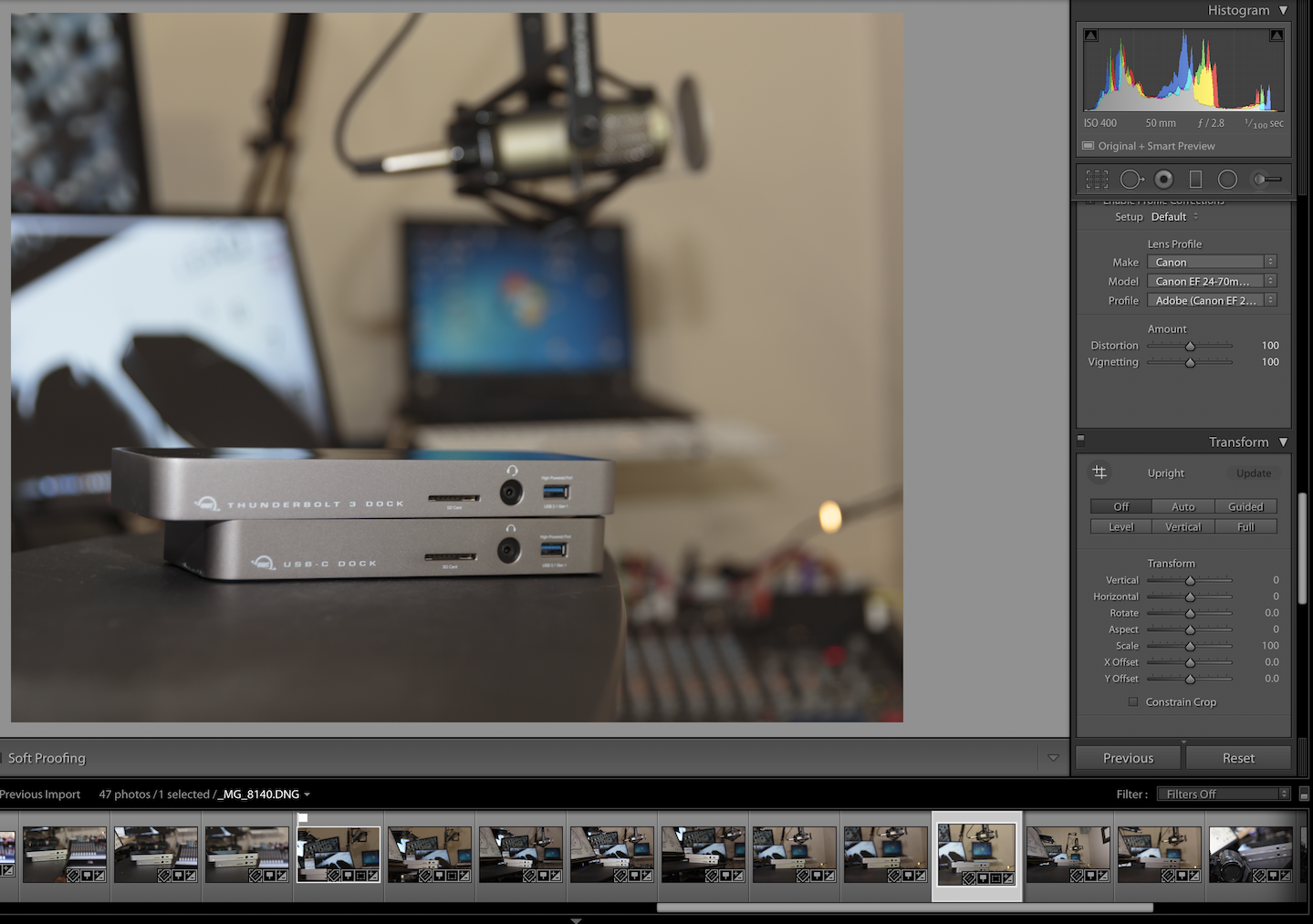Click the Distortion amount value 100
Viewport: 1313px width, 924px height.
coord(1270,346)
